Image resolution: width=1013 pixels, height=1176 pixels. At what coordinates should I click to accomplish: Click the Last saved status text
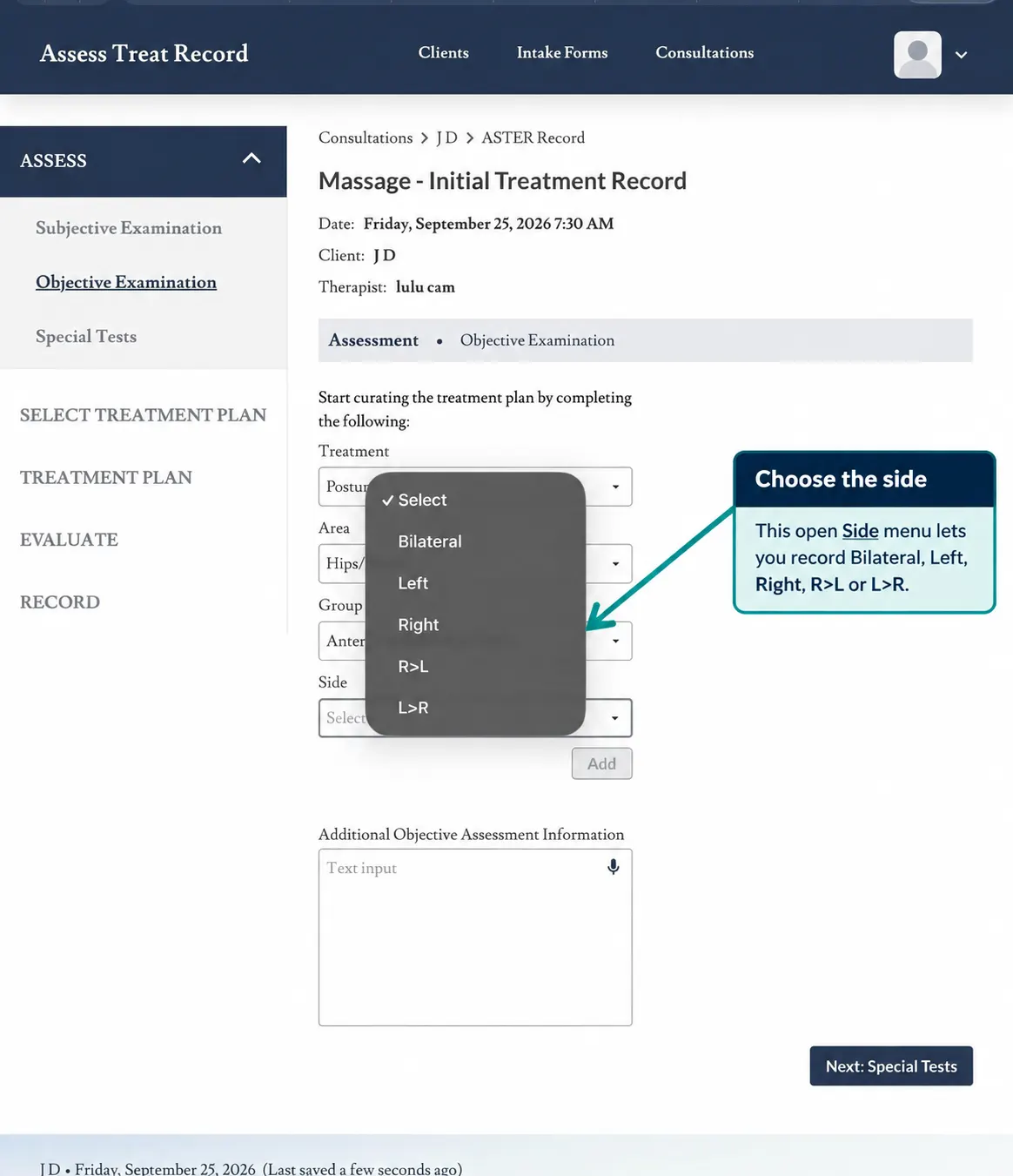point(363,1169)
